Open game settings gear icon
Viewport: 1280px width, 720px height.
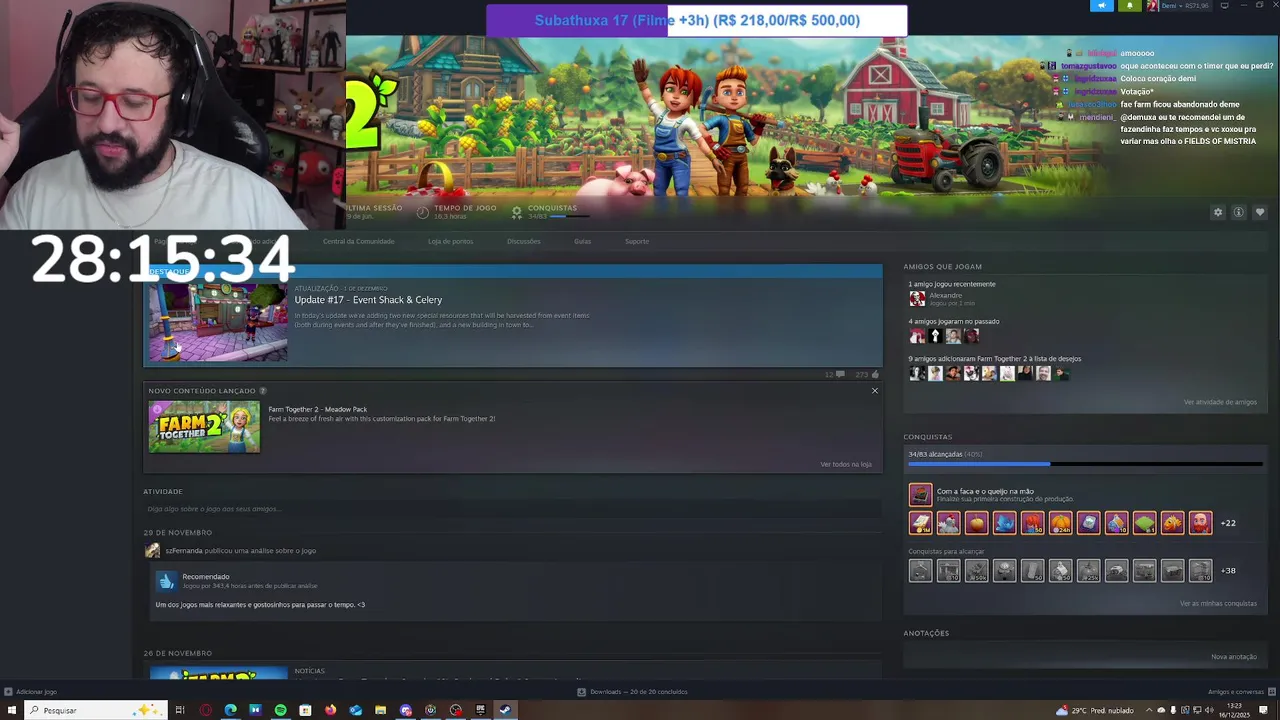1218,212
